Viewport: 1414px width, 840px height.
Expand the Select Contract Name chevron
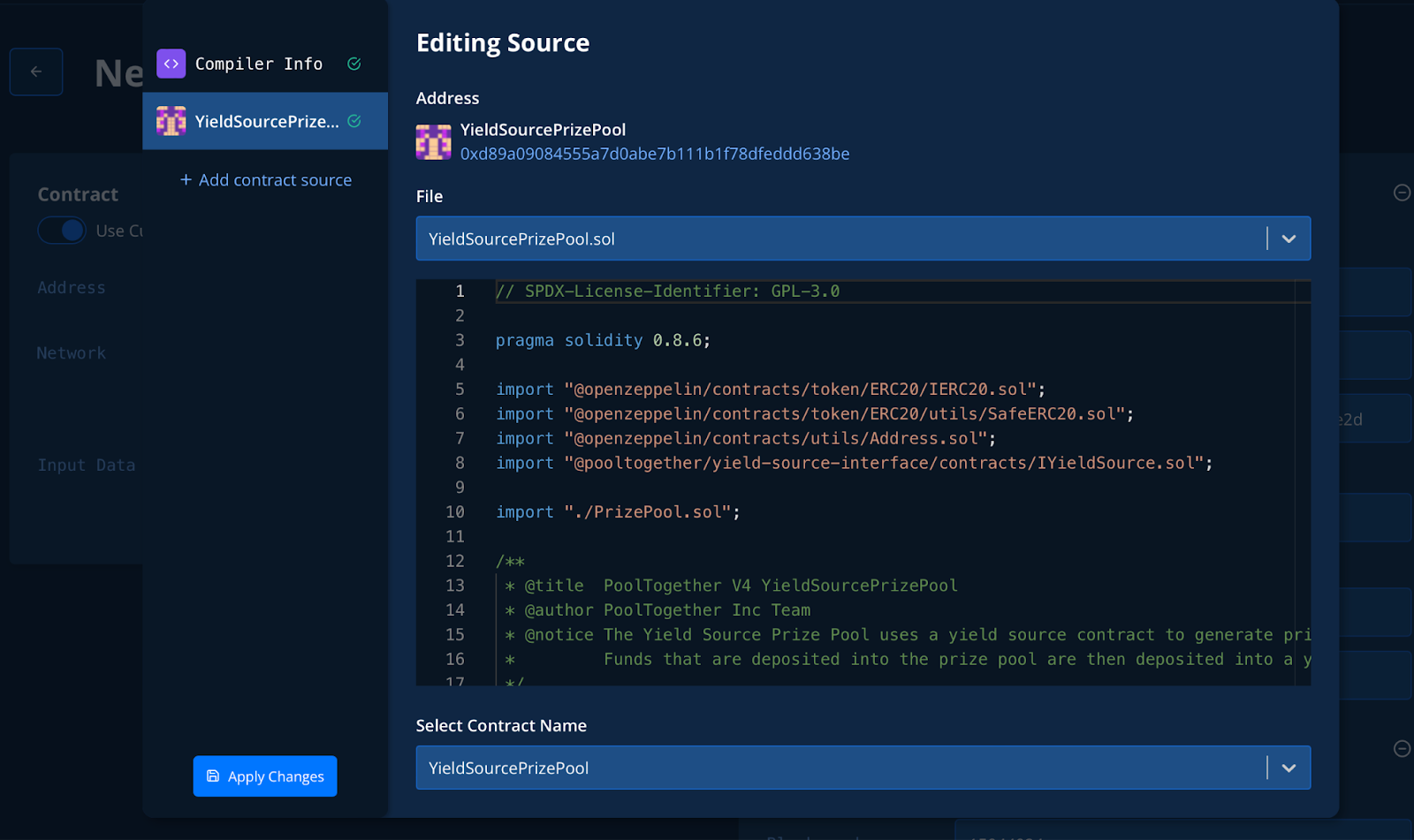click(1289, 768)
